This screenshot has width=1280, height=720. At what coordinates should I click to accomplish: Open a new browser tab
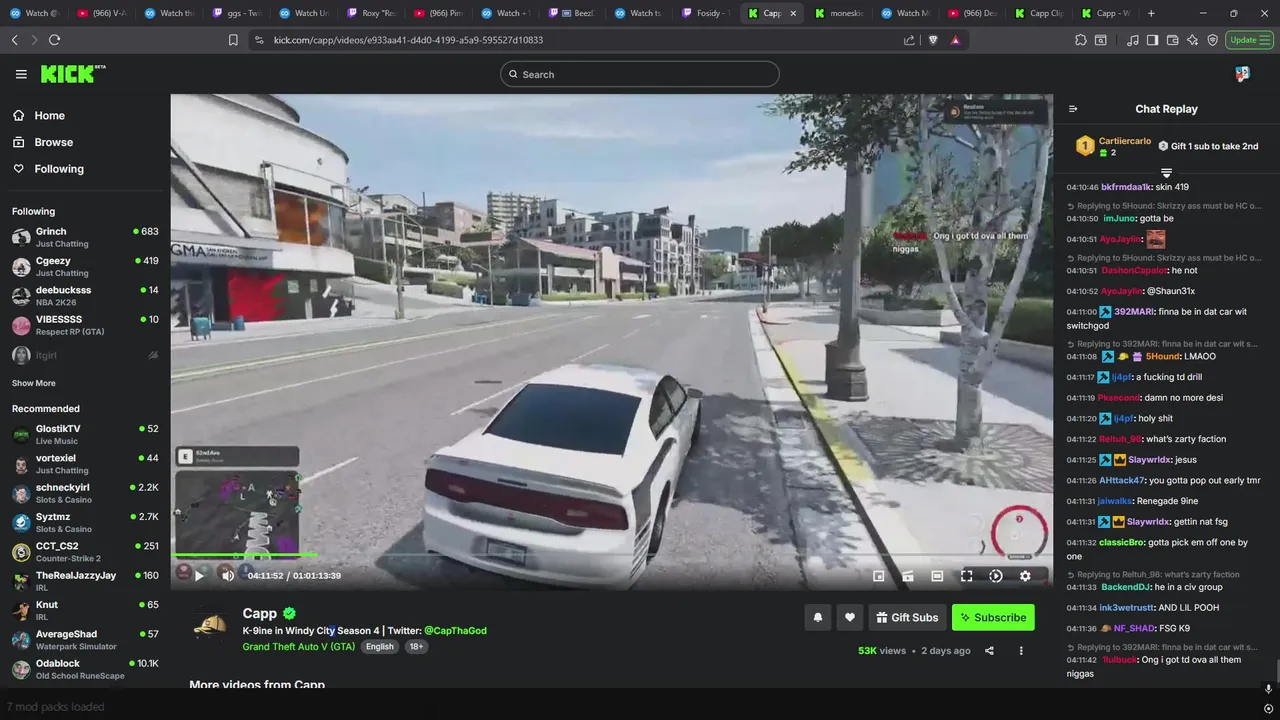[1151, 13]
